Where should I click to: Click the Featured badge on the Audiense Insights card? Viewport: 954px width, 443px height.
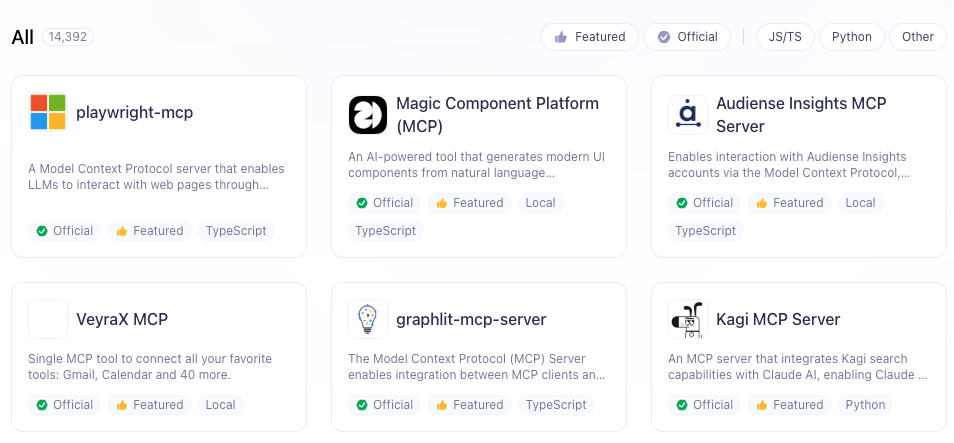tap(790, 203)
